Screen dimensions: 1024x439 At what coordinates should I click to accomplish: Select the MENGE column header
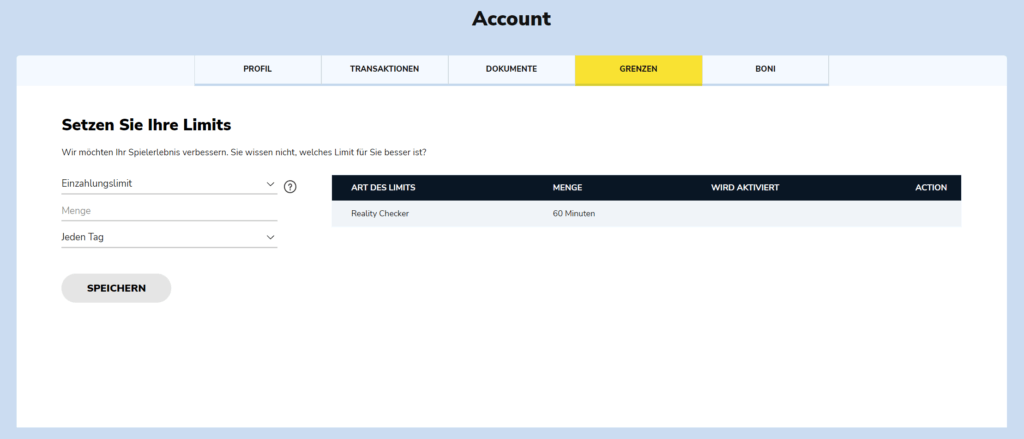pos(568,187)
